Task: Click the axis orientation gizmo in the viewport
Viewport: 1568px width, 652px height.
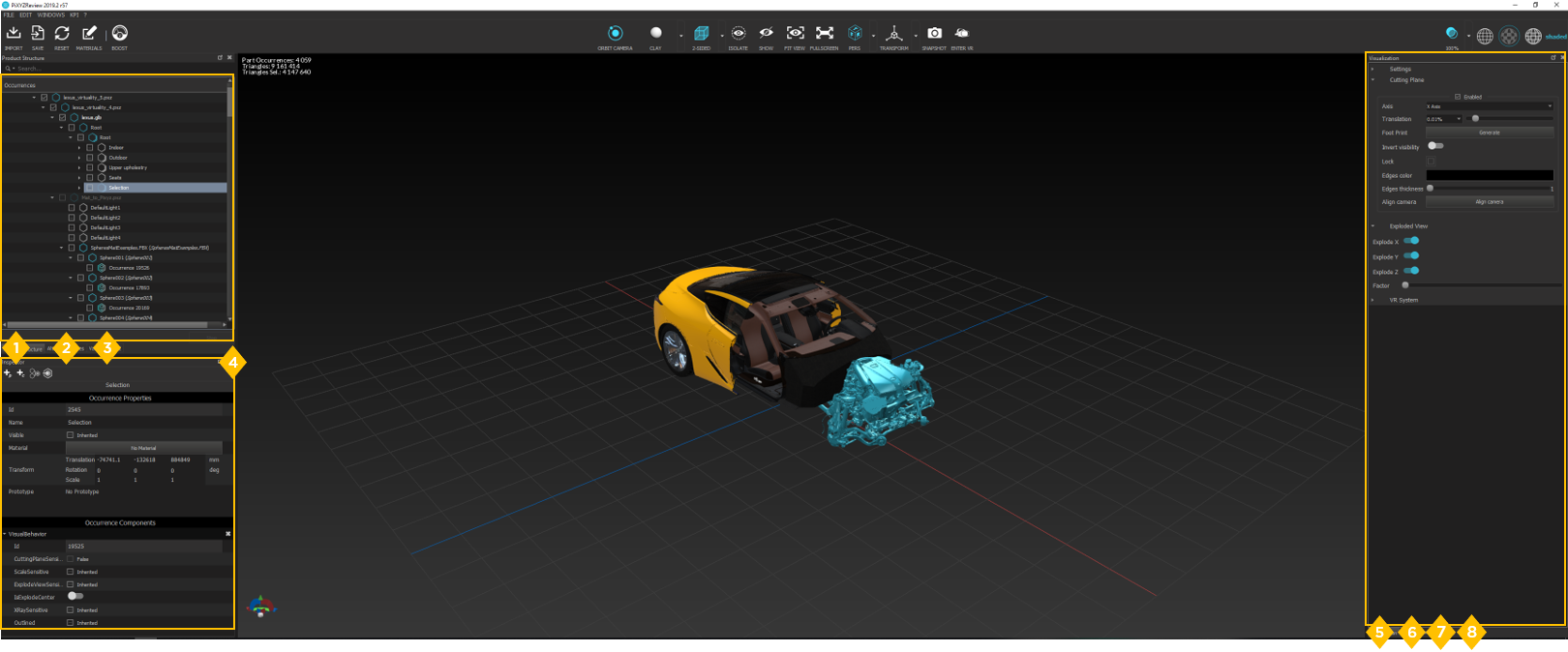Action: [x=260, y=607]
